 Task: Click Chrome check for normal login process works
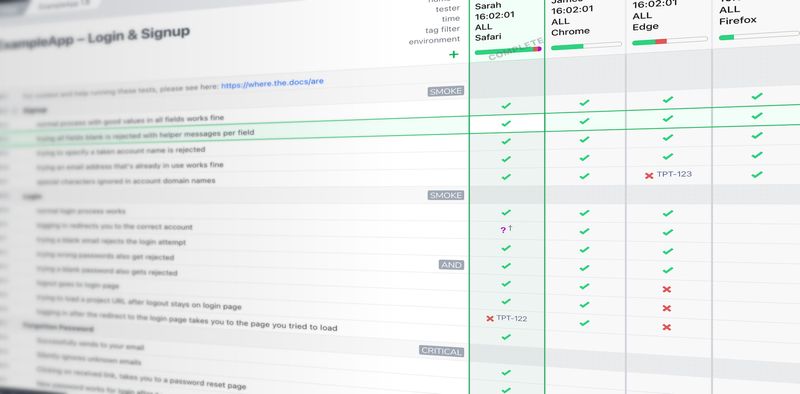point(584,213)
